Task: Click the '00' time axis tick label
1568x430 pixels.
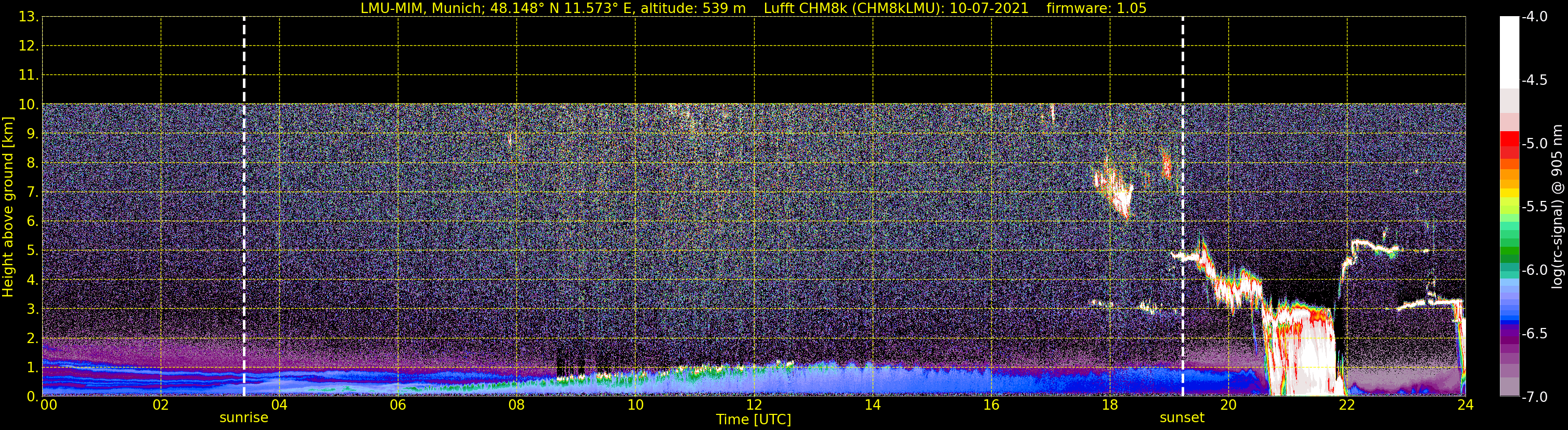Action: click(49, 405)
